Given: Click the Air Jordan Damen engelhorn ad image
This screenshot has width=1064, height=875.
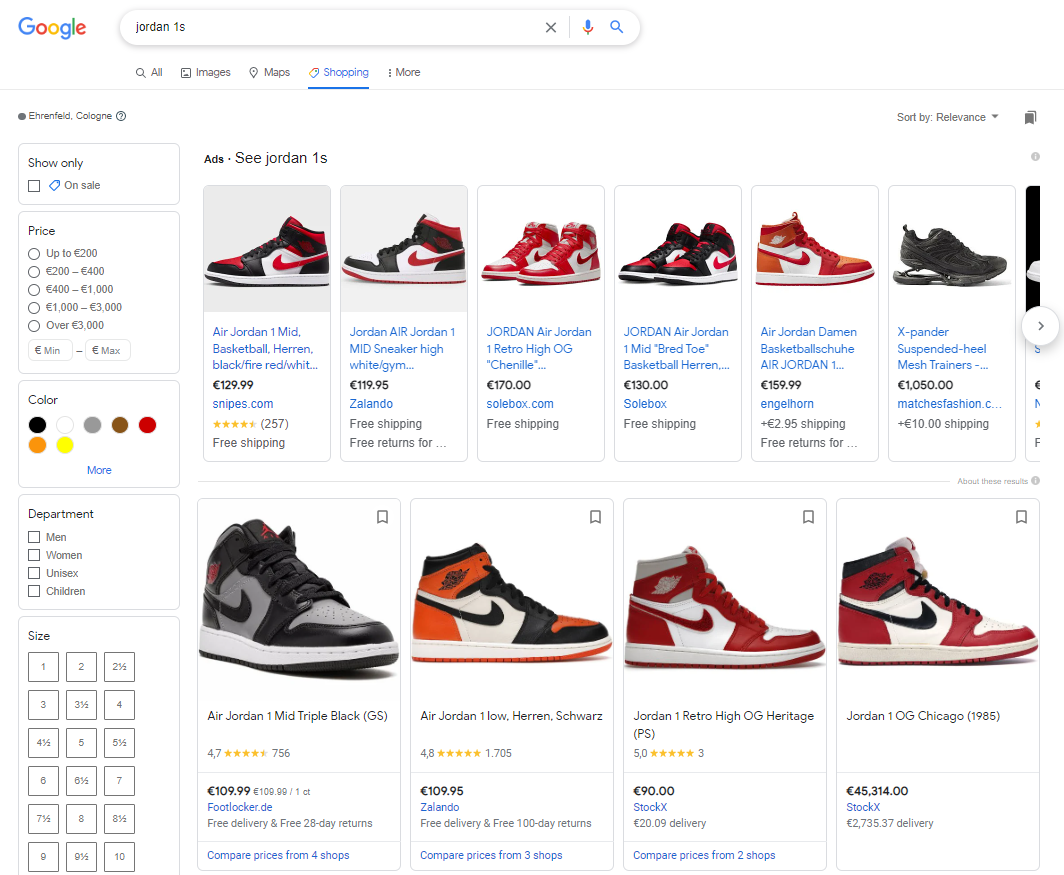Looking at the screenshot, I should (x=815, y=249).
